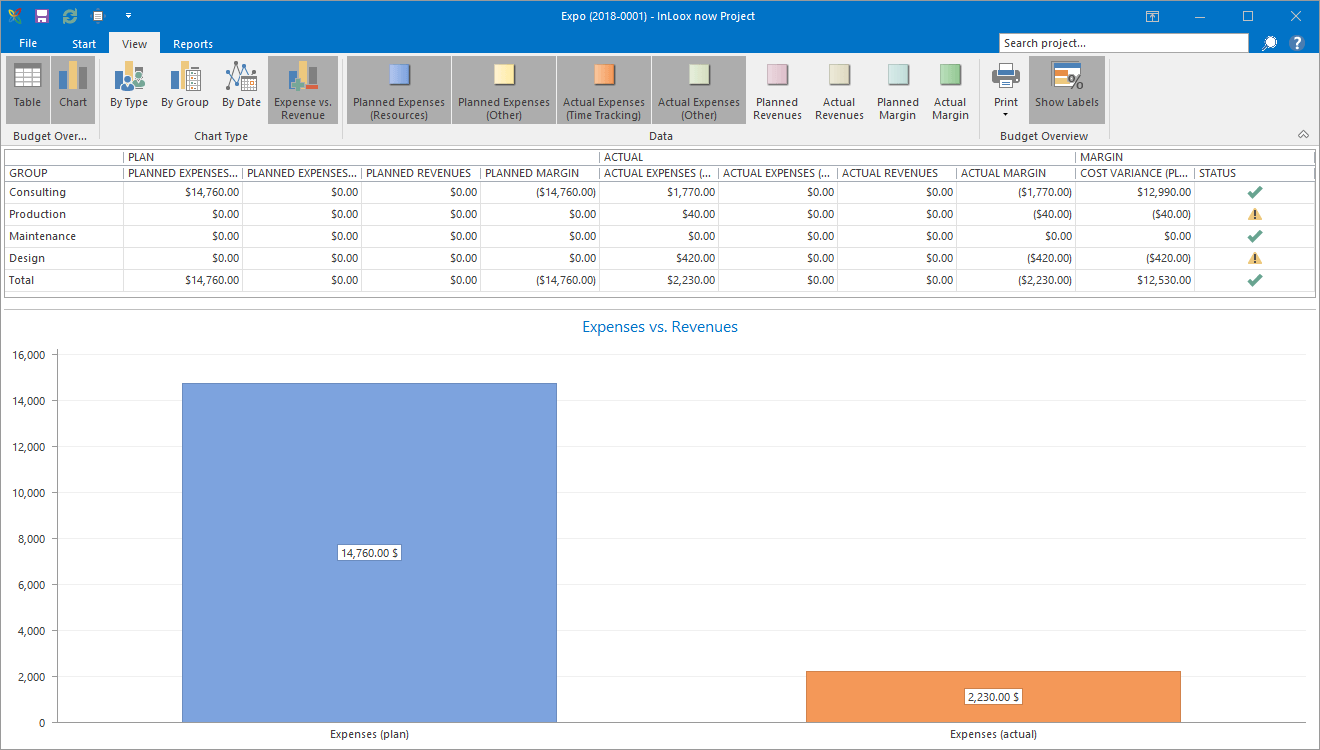This screenshot has height=750, width=1320.
Task: Toggle Actual Expenses (Time Tracking) data
Action: [x=604, y=89]
